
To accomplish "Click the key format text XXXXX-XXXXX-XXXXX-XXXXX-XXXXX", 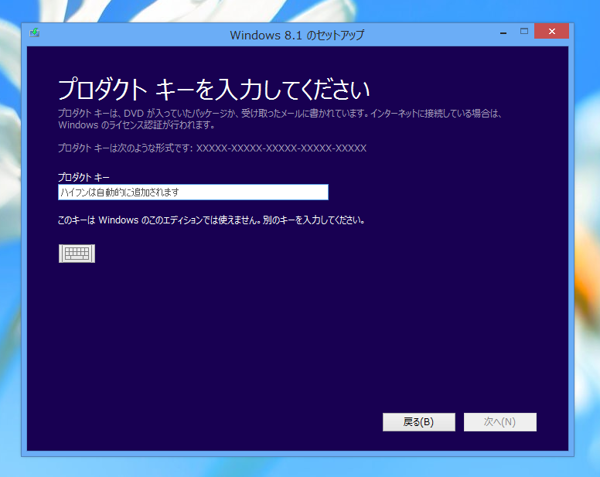I will [282, 148].
